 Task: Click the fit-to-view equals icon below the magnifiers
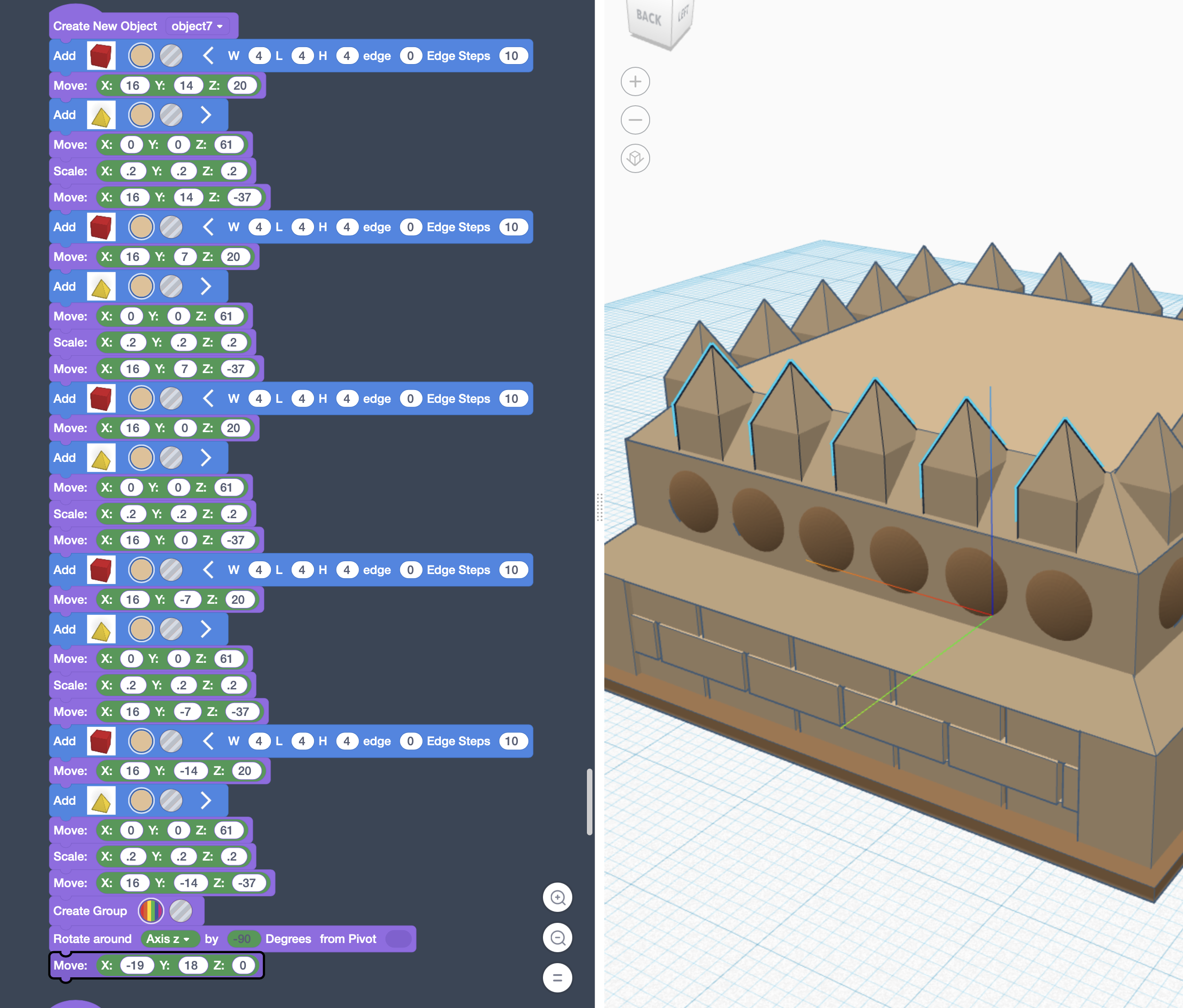pos(558,978)
